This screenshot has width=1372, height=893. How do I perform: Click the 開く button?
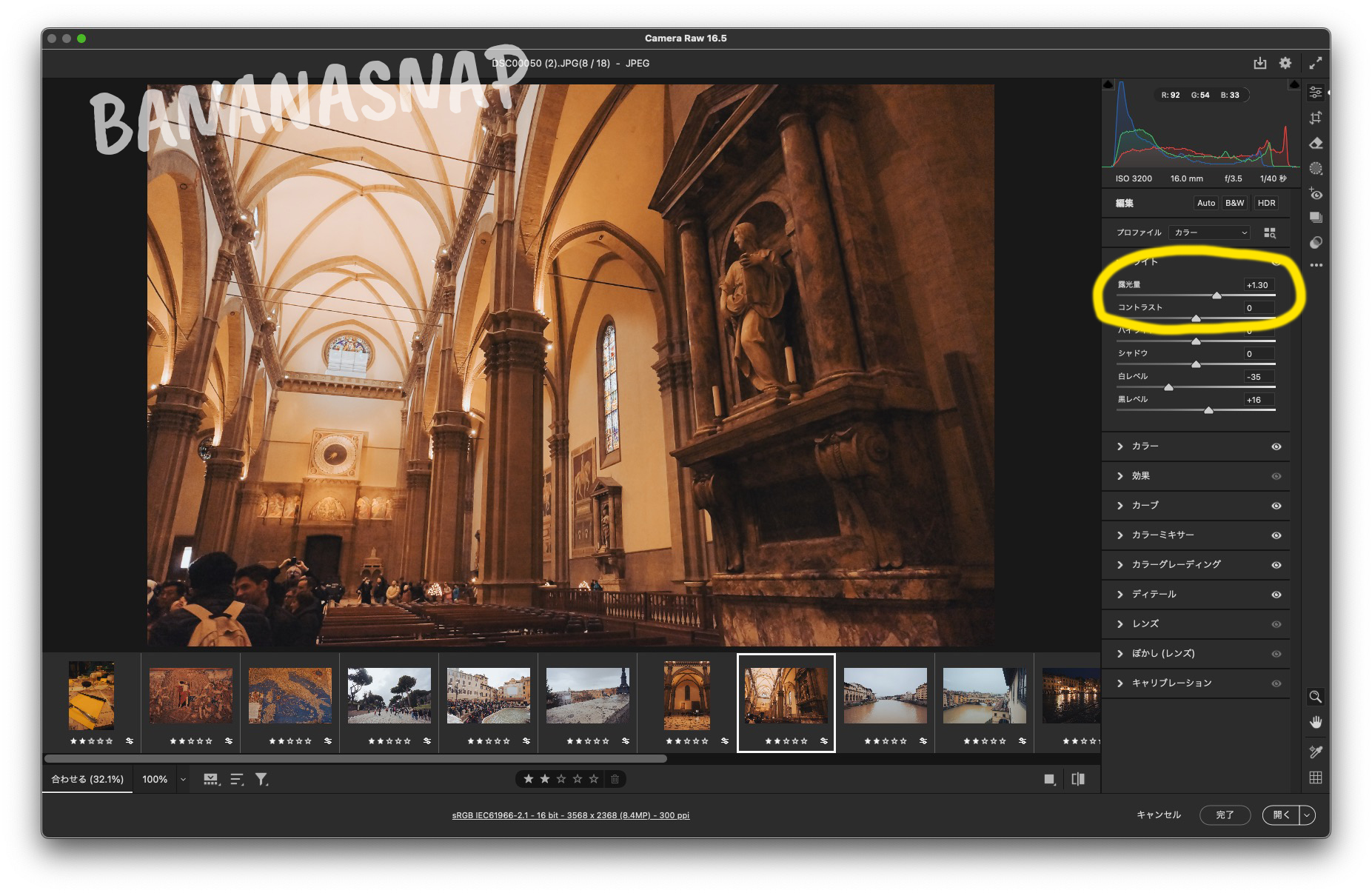click(x=1282, y=815)
